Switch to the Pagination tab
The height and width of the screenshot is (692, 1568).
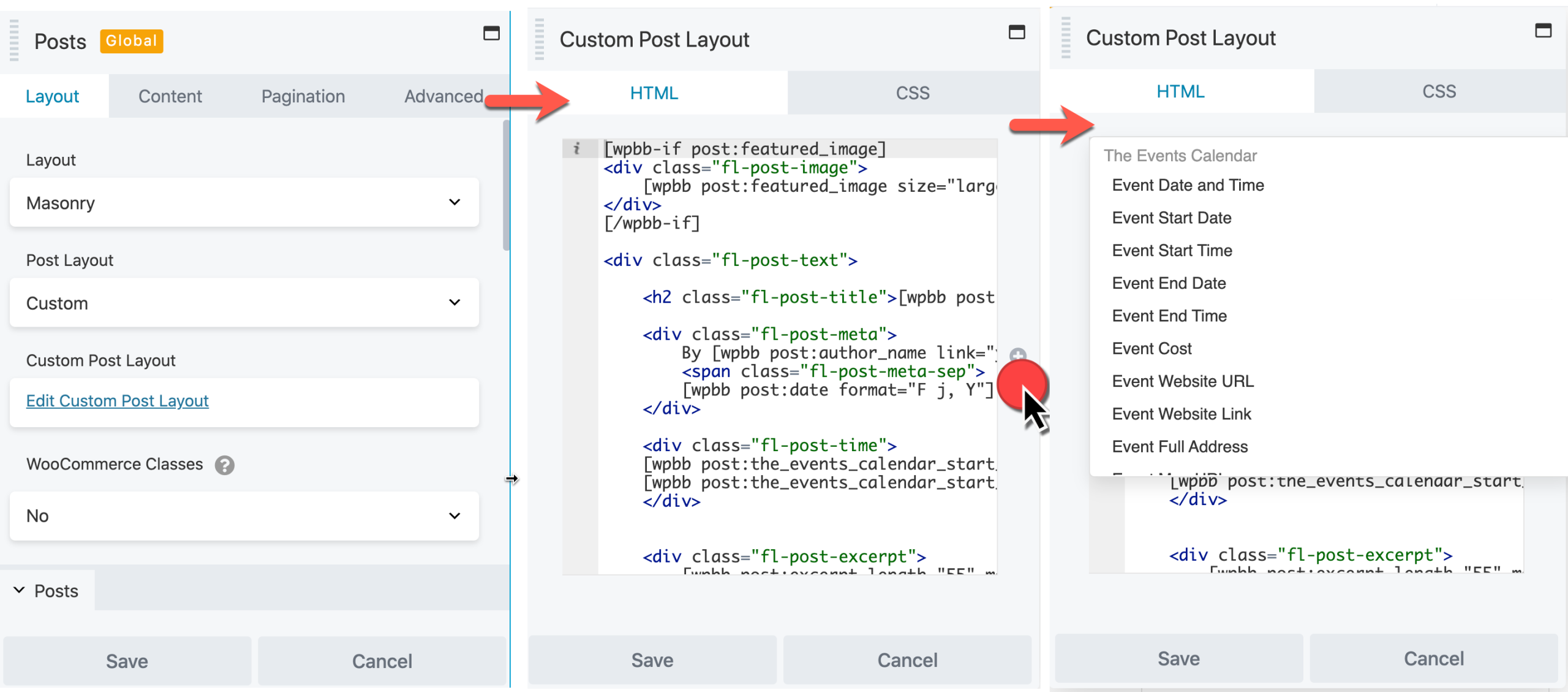pos(303,96)
